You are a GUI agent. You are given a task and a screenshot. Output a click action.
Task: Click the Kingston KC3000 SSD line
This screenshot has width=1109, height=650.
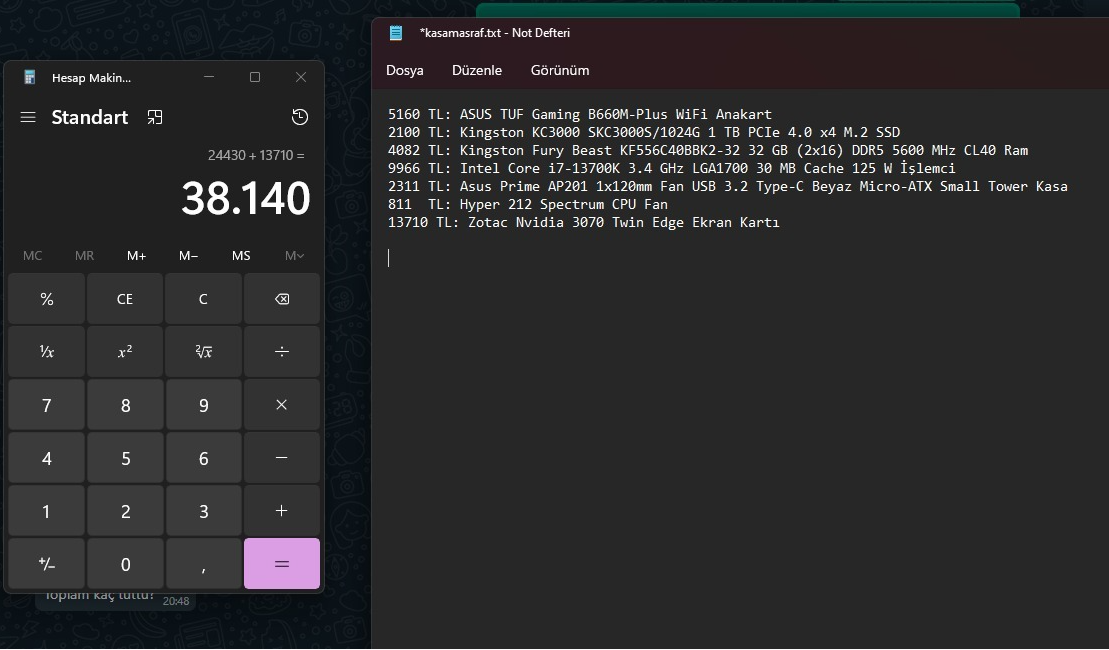pyautogui.click(x=644, y=132)
